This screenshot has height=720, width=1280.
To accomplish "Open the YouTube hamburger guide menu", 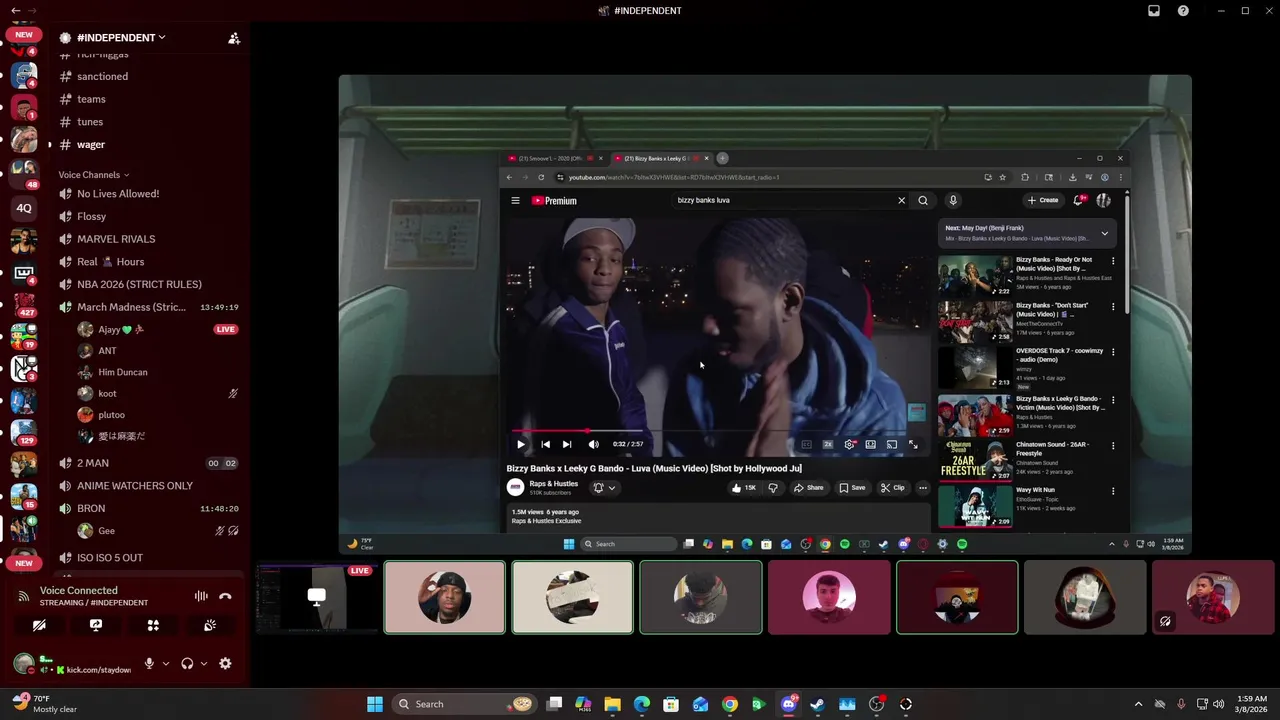I will pyautogui.click(x=515, y=201).
